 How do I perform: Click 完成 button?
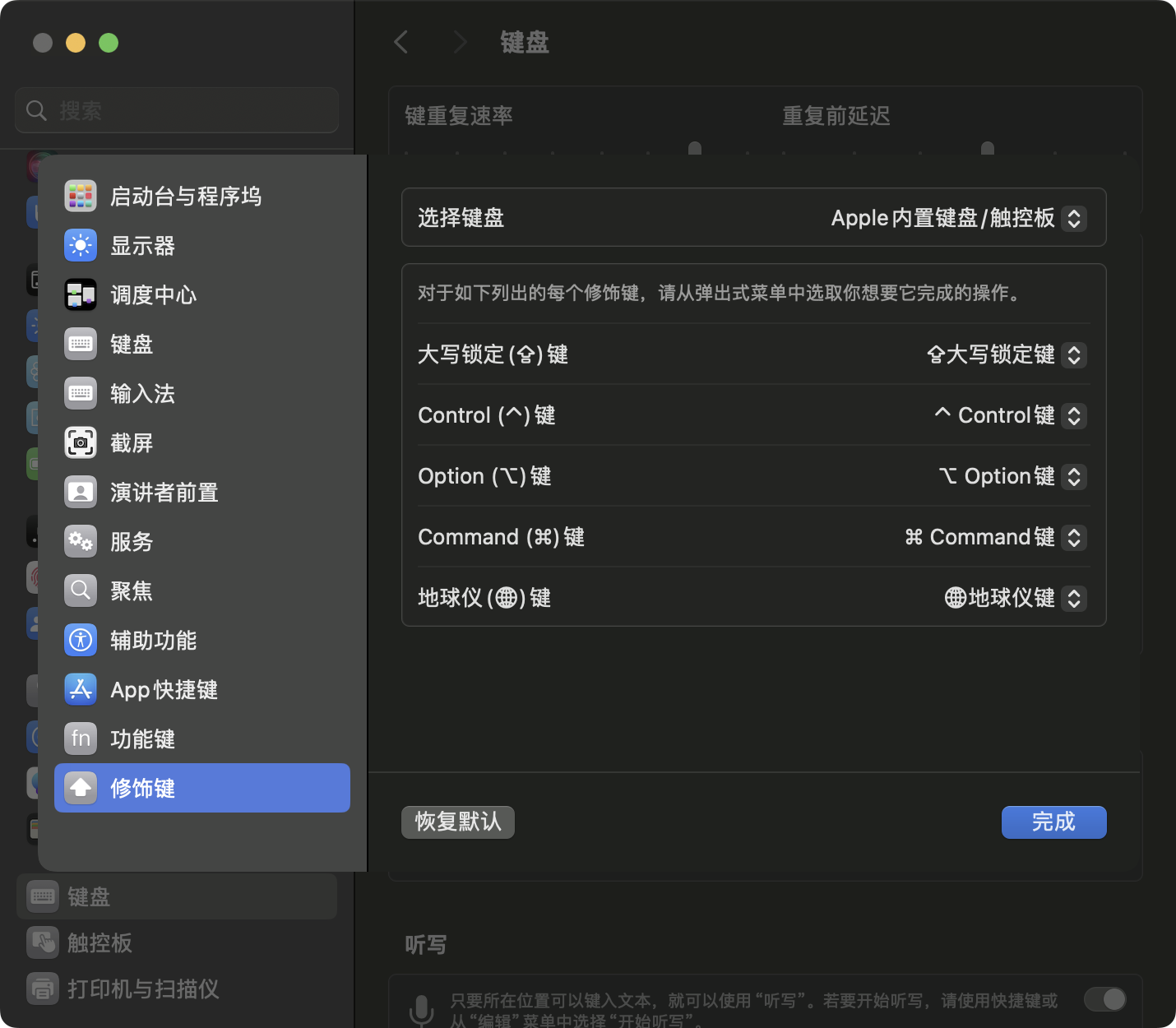point(1054,822)
